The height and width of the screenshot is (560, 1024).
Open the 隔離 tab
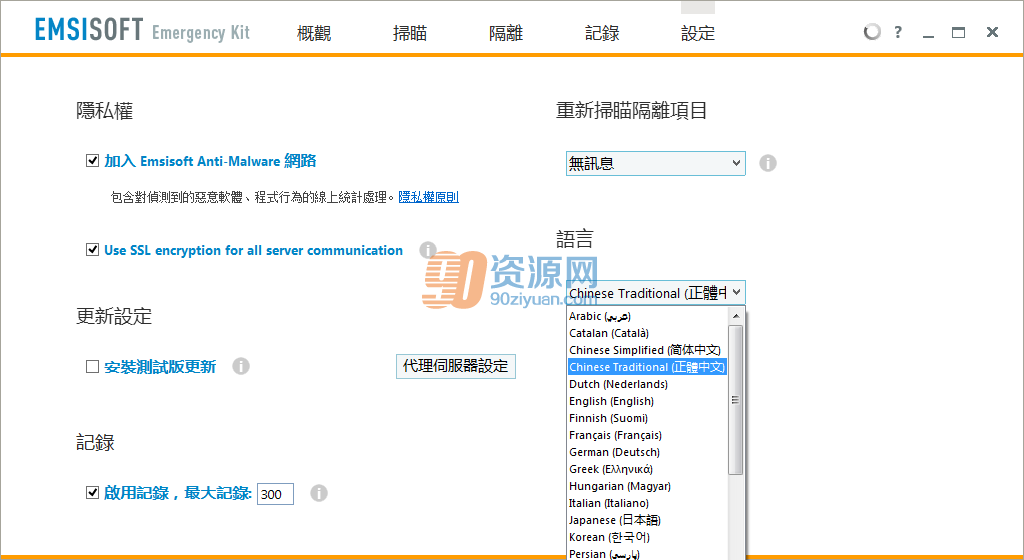pos(506,33)
